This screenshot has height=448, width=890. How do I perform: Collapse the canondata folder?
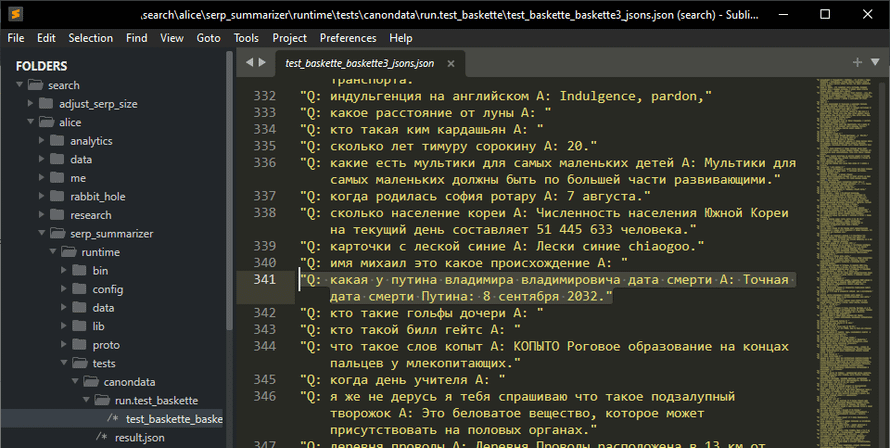coord(75,382)
